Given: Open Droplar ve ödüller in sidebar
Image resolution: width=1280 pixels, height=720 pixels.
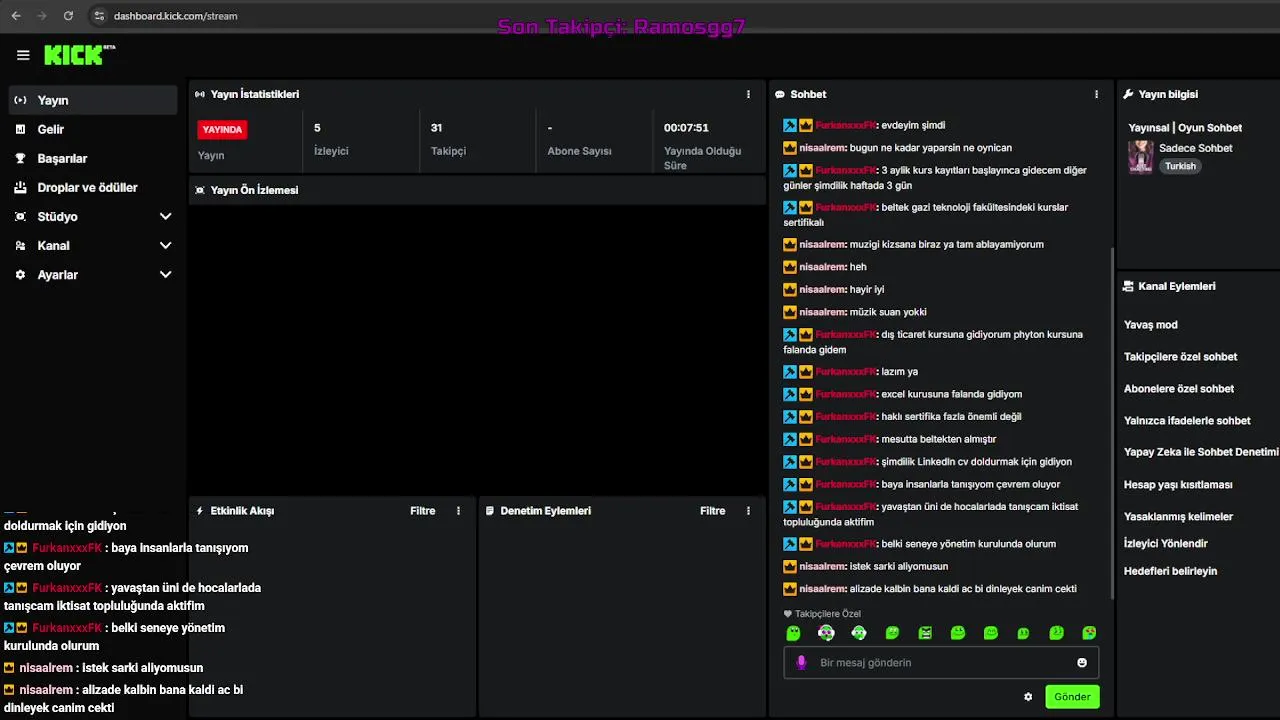Looking at the screenshot, I should point(93,187).
